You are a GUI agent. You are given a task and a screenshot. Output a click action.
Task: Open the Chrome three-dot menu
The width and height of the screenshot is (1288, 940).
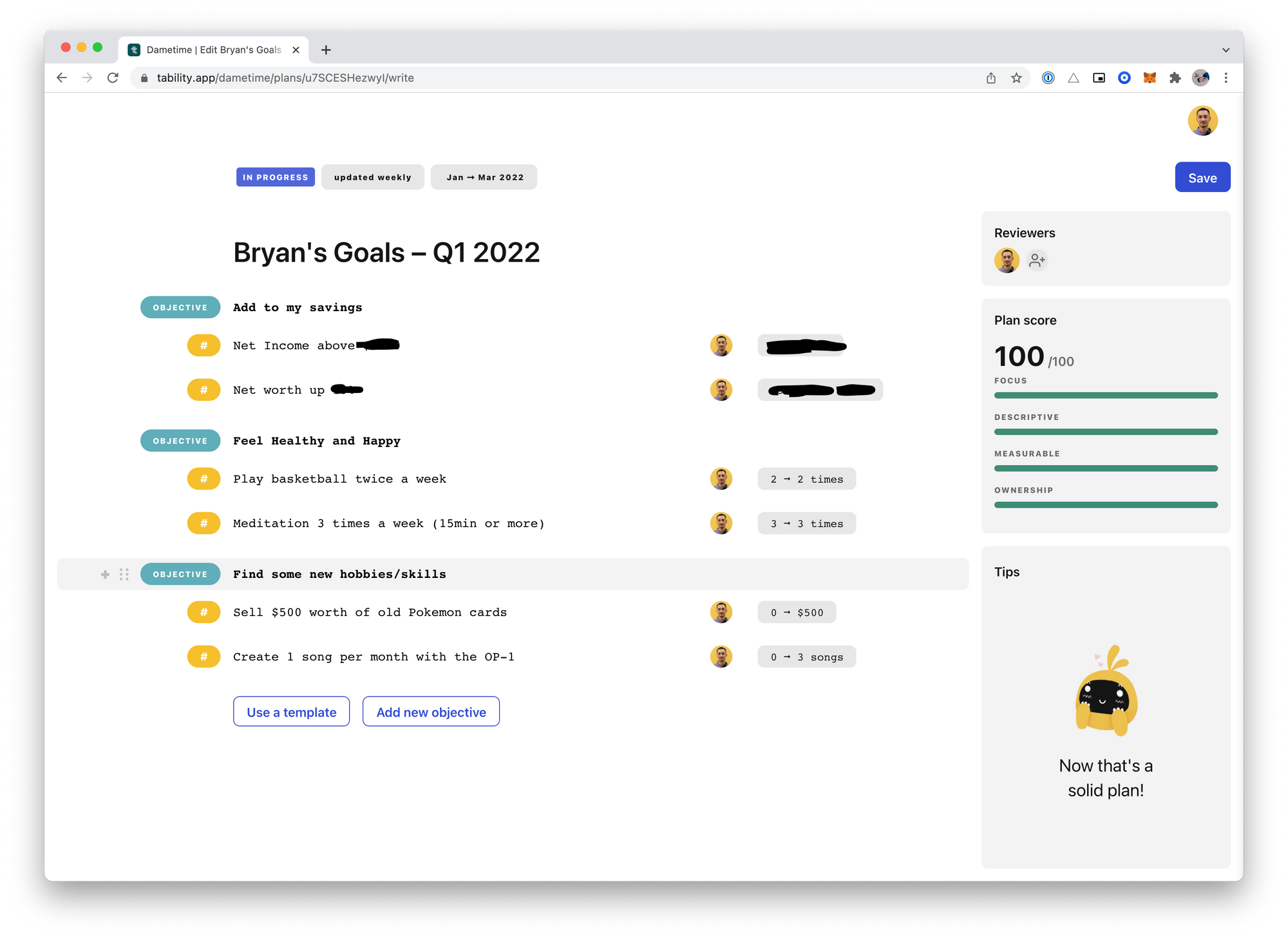pyautogui.click(x=1226, y=78)
